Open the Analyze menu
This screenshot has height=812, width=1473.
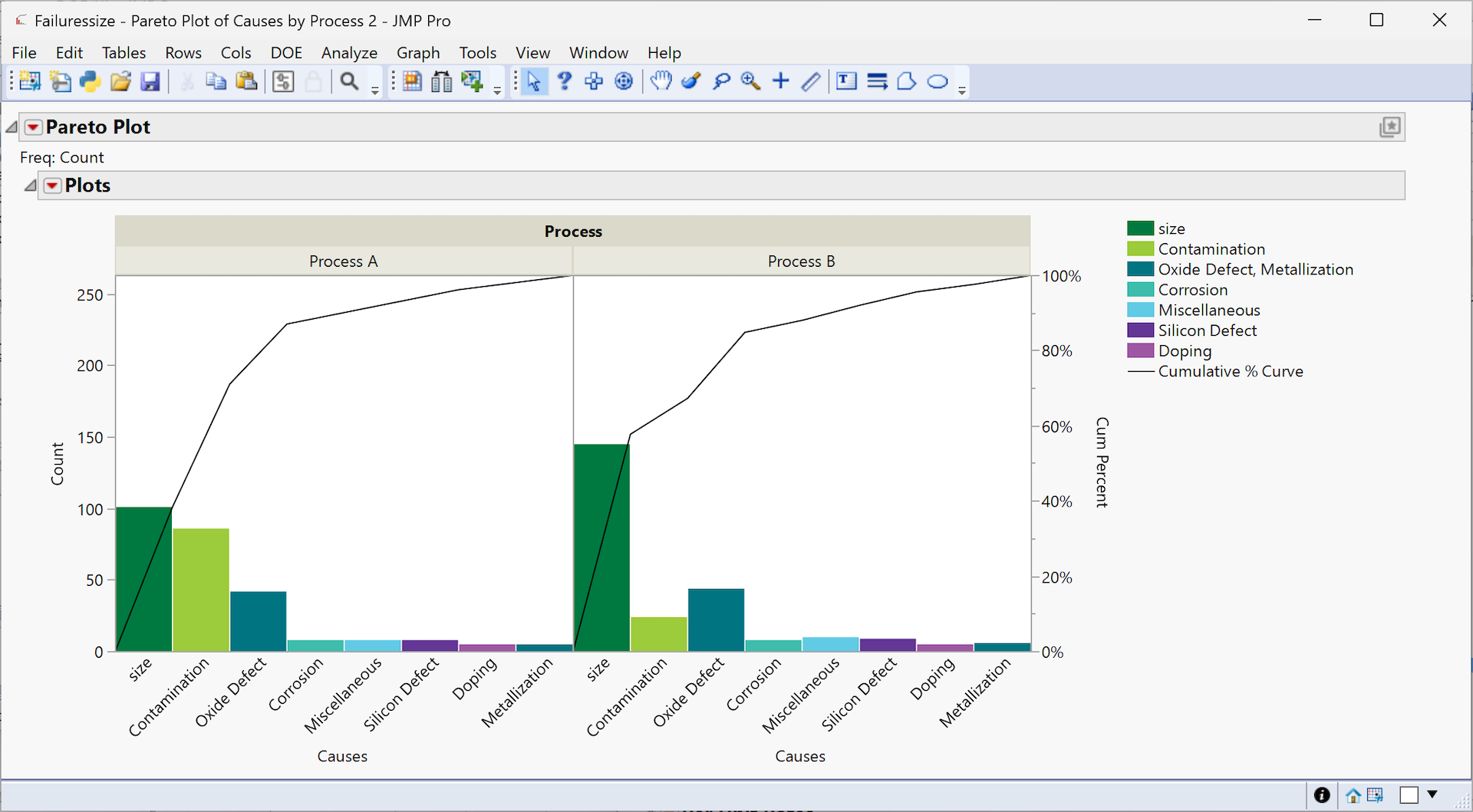coord(349,53)
